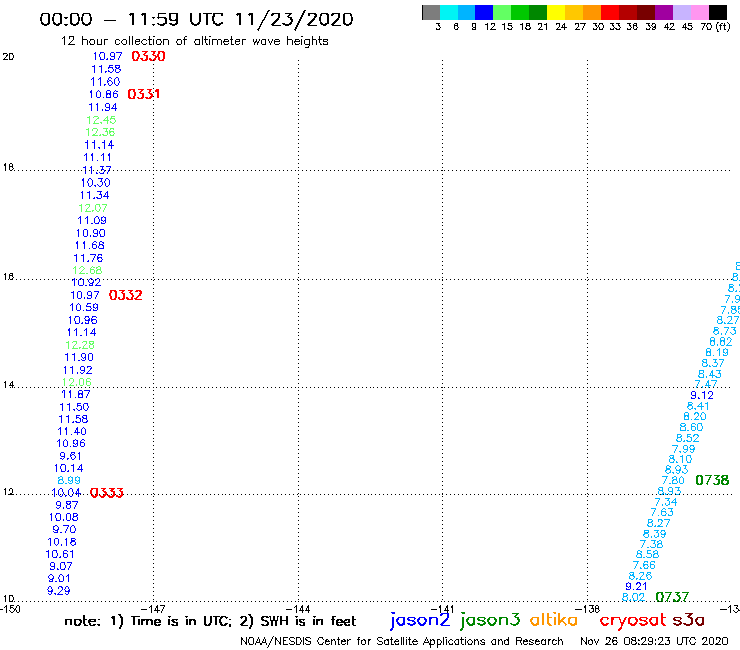Click the wave height value 7.34
The image size is (740, 650).
pos(665,502)
